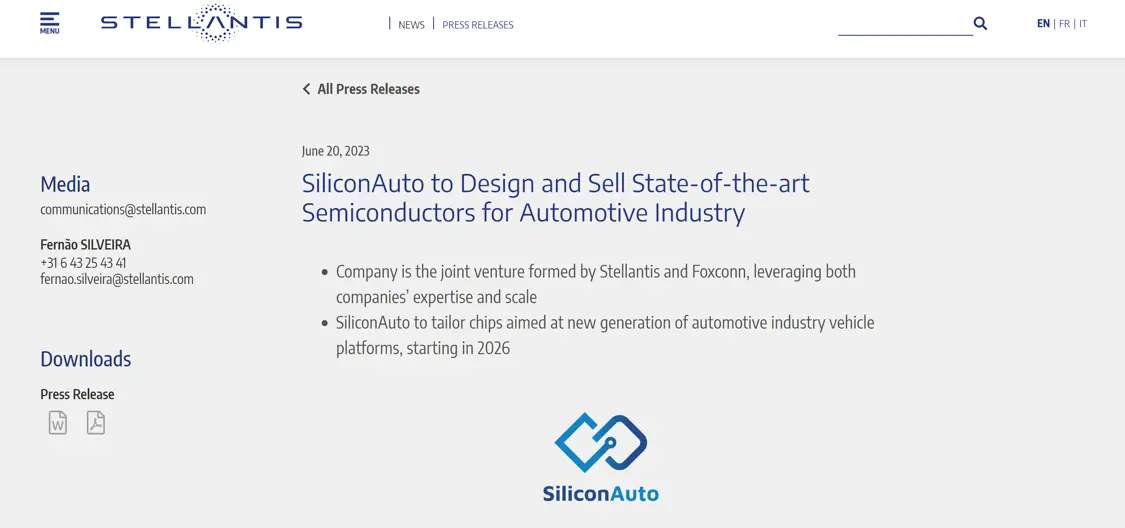Click the Media section heading
Viewport: 1125px width, 528px height.
pos(65,184)
